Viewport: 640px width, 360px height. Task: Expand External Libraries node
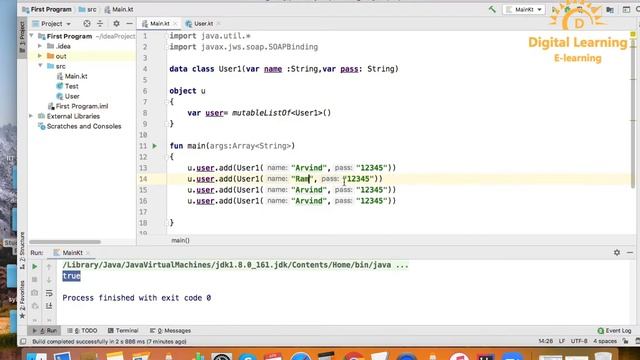(31, 116)
